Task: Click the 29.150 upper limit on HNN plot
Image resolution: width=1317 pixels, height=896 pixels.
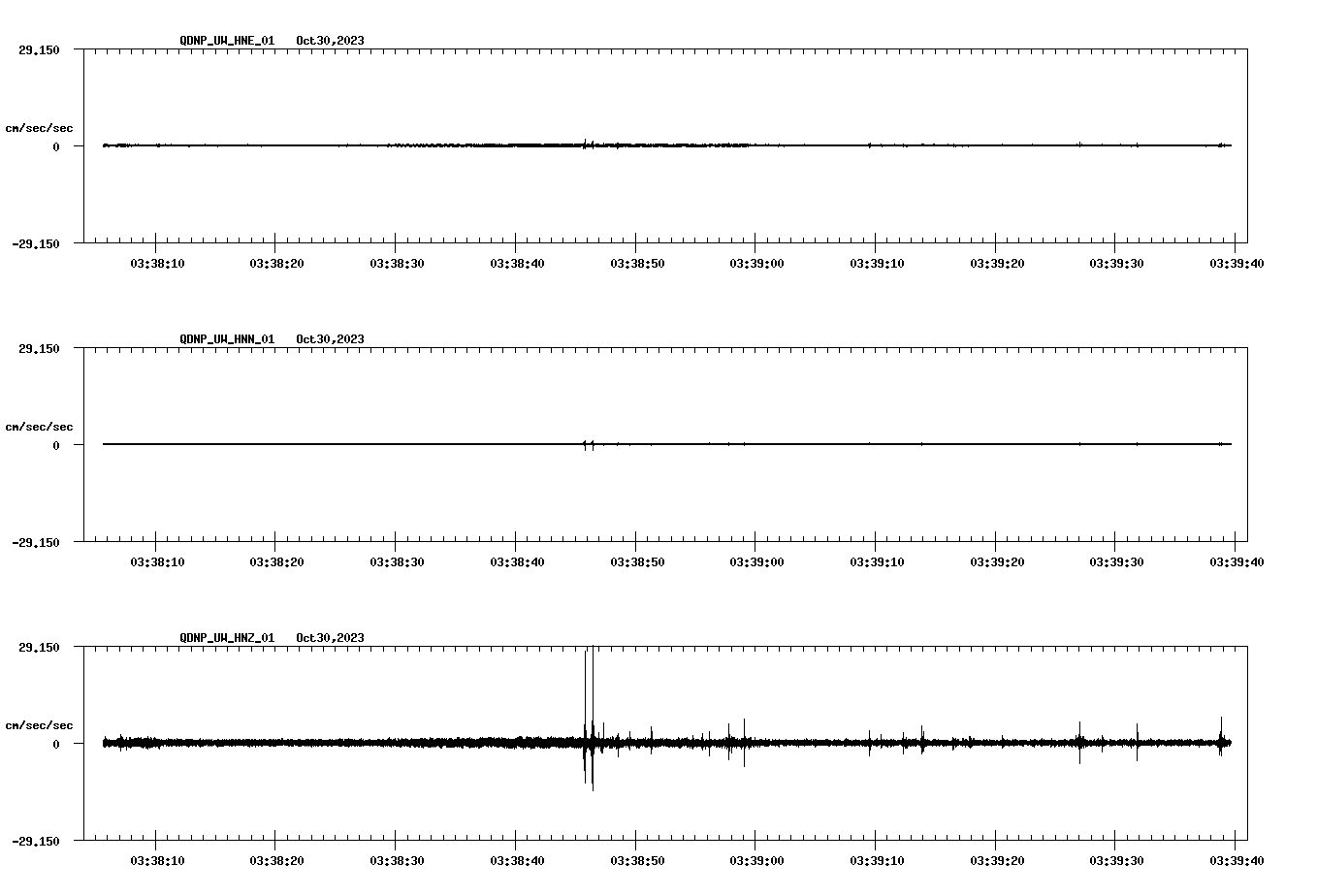Action: pyautogui.click(x=39, y=349)
